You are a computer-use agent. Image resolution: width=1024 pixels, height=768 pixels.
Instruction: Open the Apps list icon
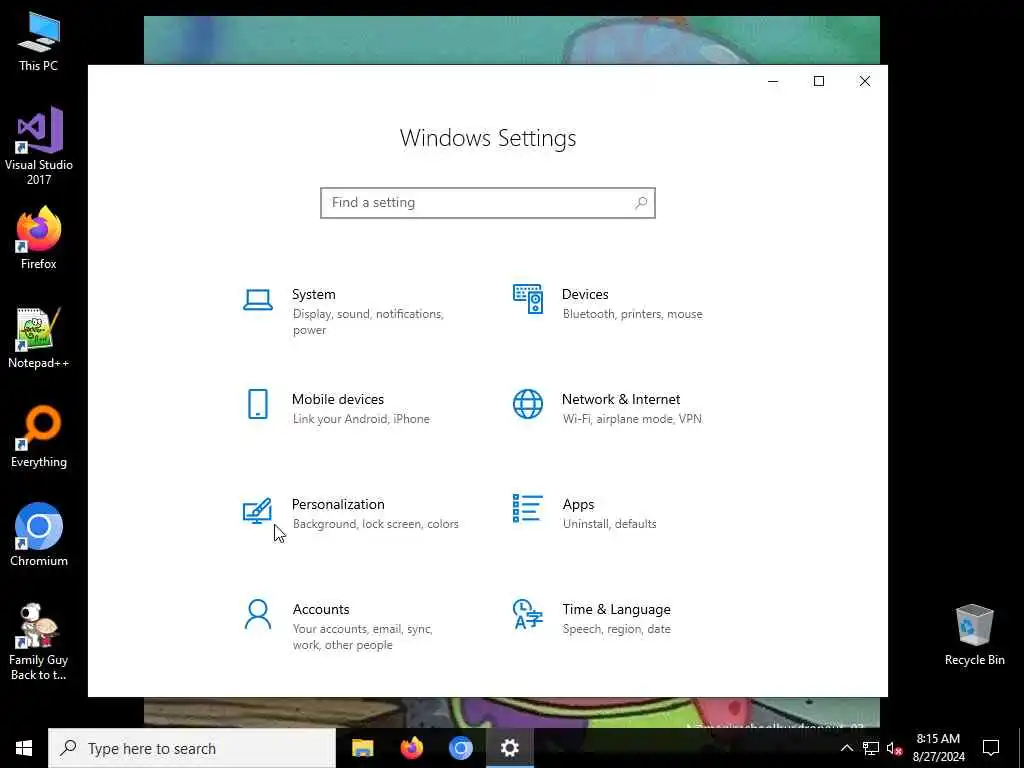click(x=528, y=508)
